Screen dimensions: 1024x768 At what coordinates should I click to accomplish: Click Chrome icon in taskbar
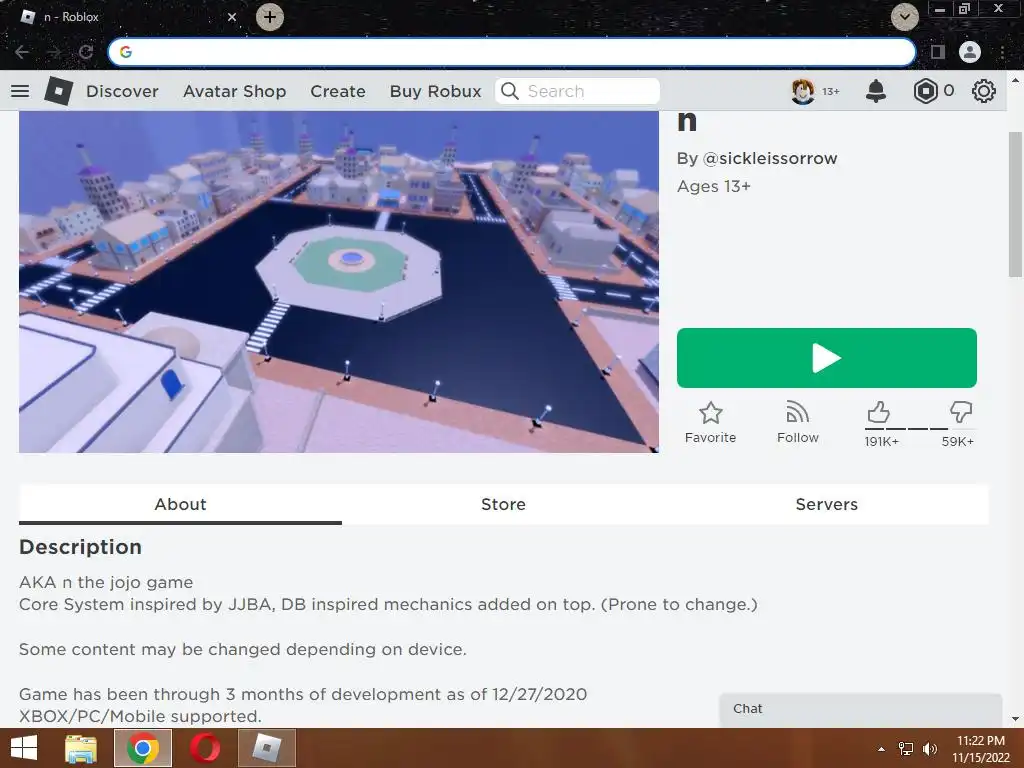point(143,748)
